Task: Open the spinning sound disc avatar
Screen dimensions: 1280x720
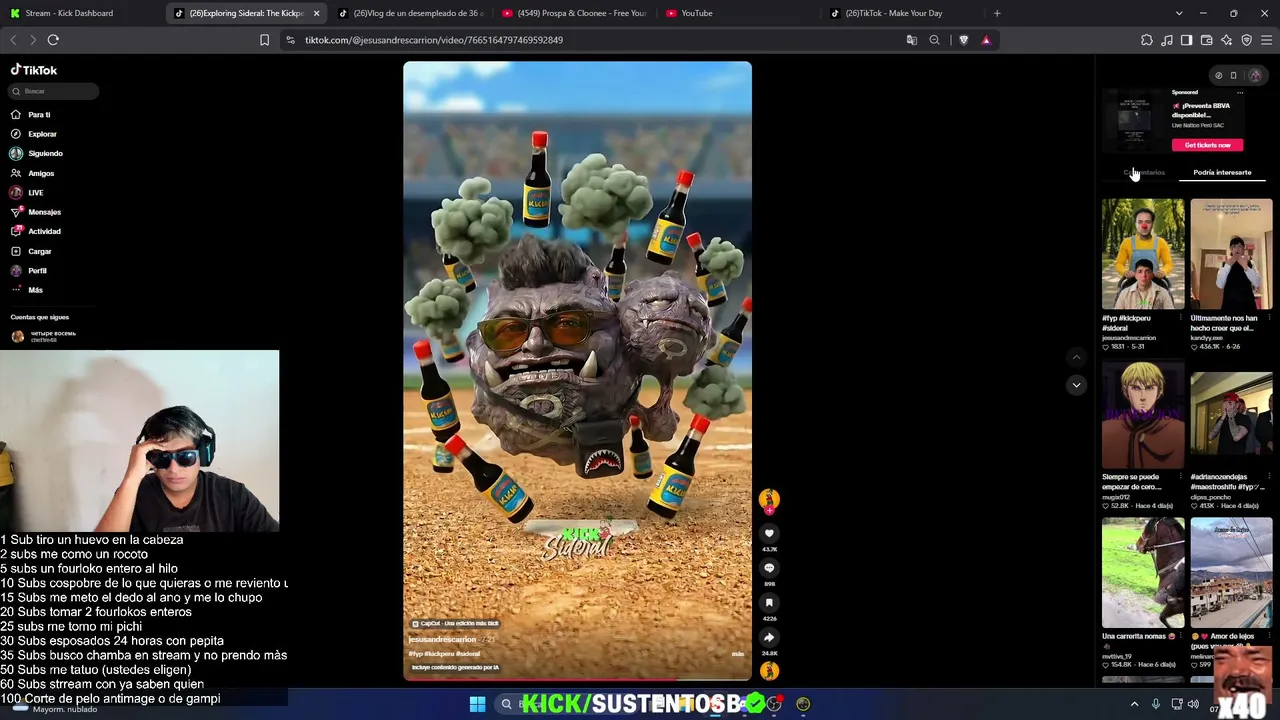Action: coord(769,671)
